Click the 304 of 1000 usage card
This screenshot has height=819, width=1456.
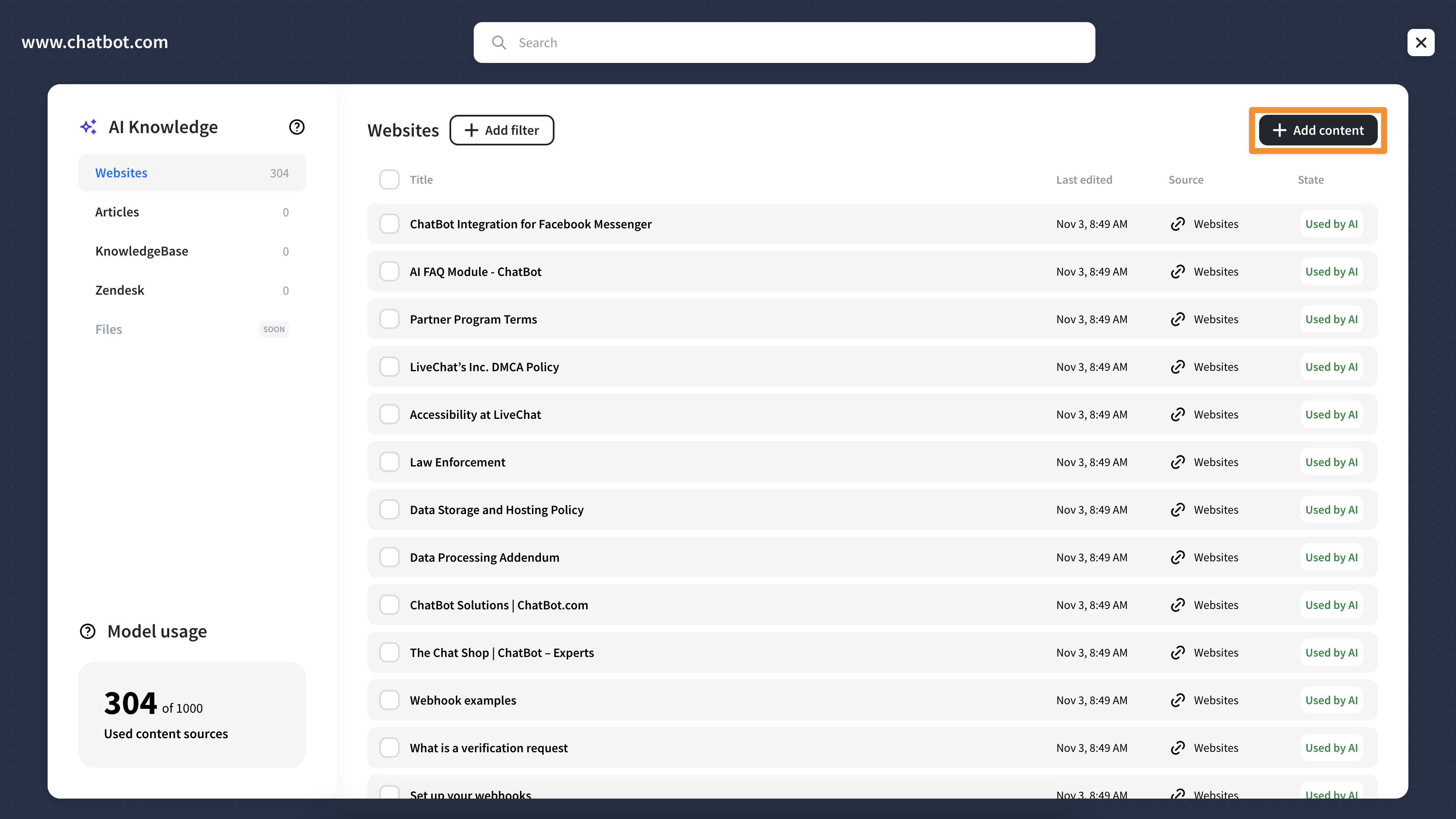click(x=192, y=714)
